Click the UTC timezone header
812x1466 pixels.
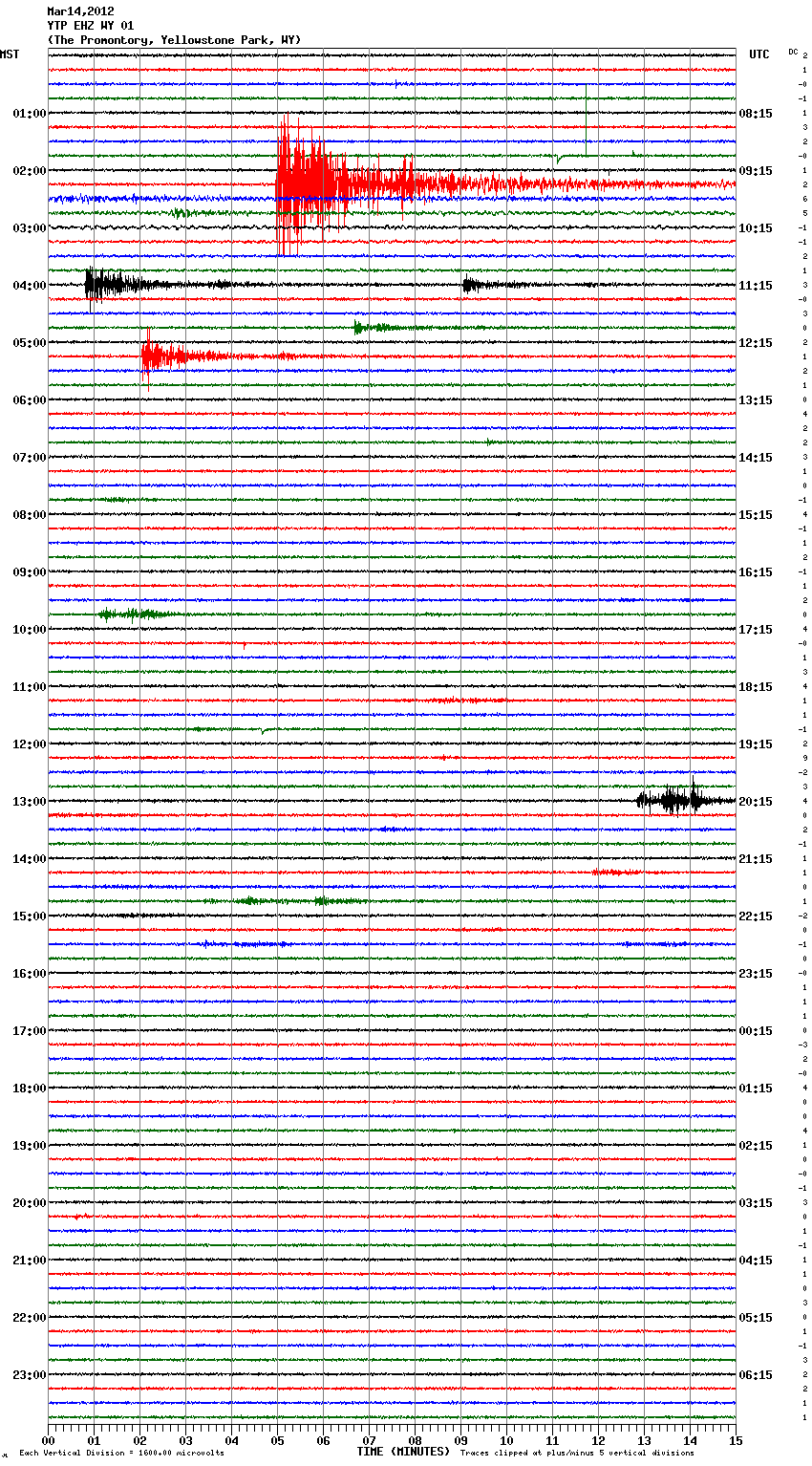(x=759, y=54)
